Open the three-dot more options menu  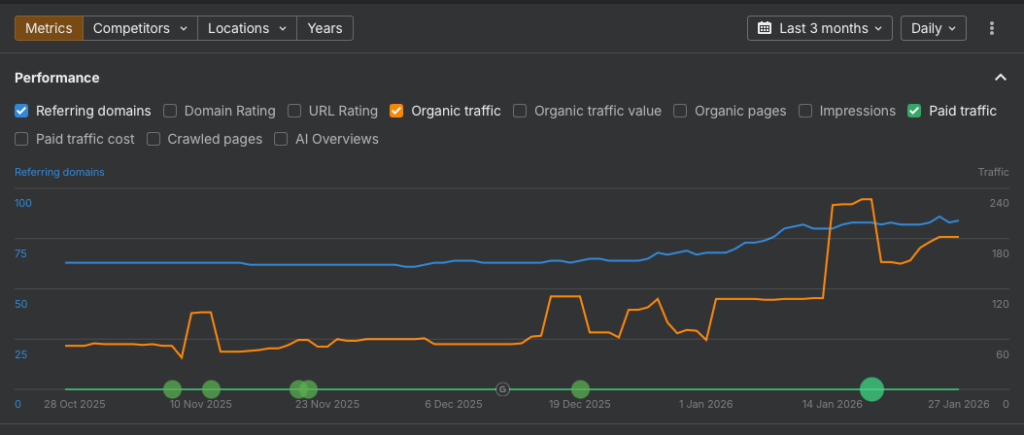click(x=991, y=28)
